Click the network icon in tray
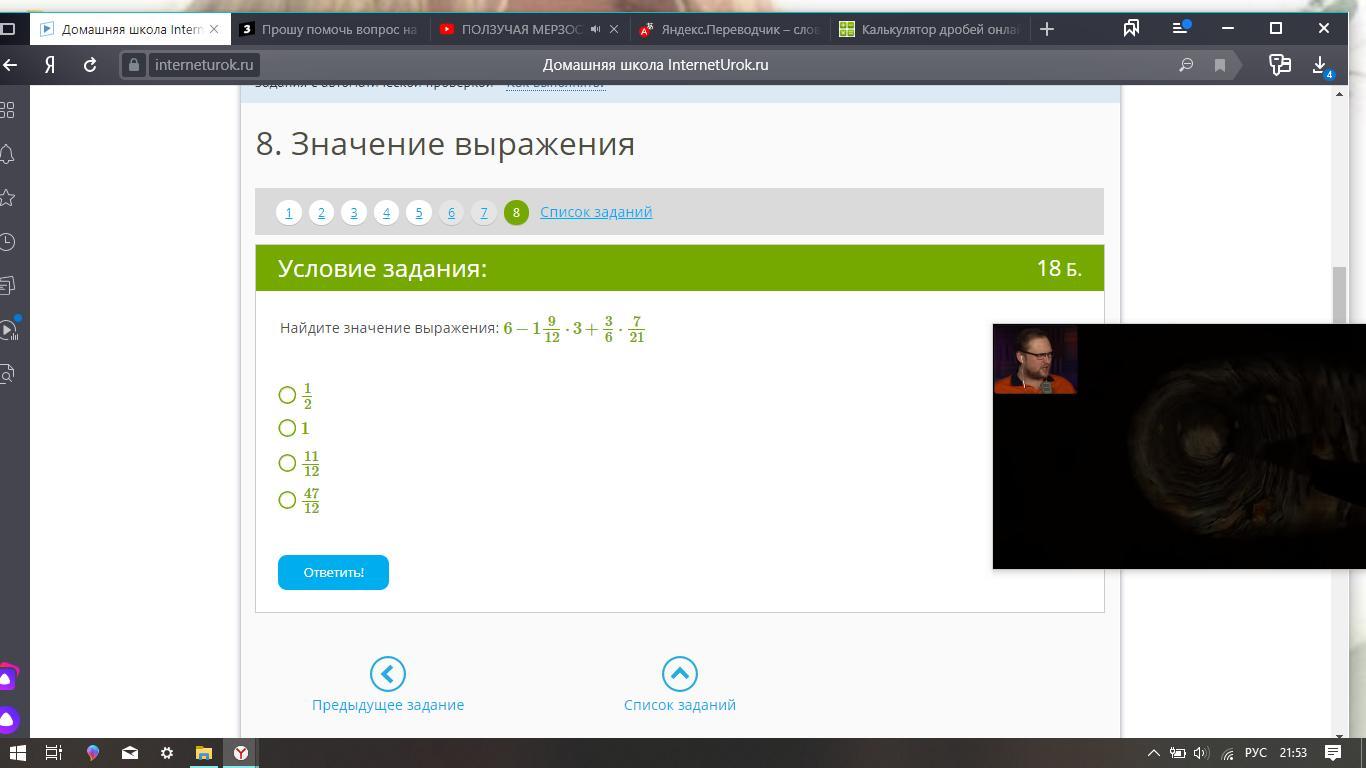1366x768 pixels. pyautogui.click(x=1227, y=753)
